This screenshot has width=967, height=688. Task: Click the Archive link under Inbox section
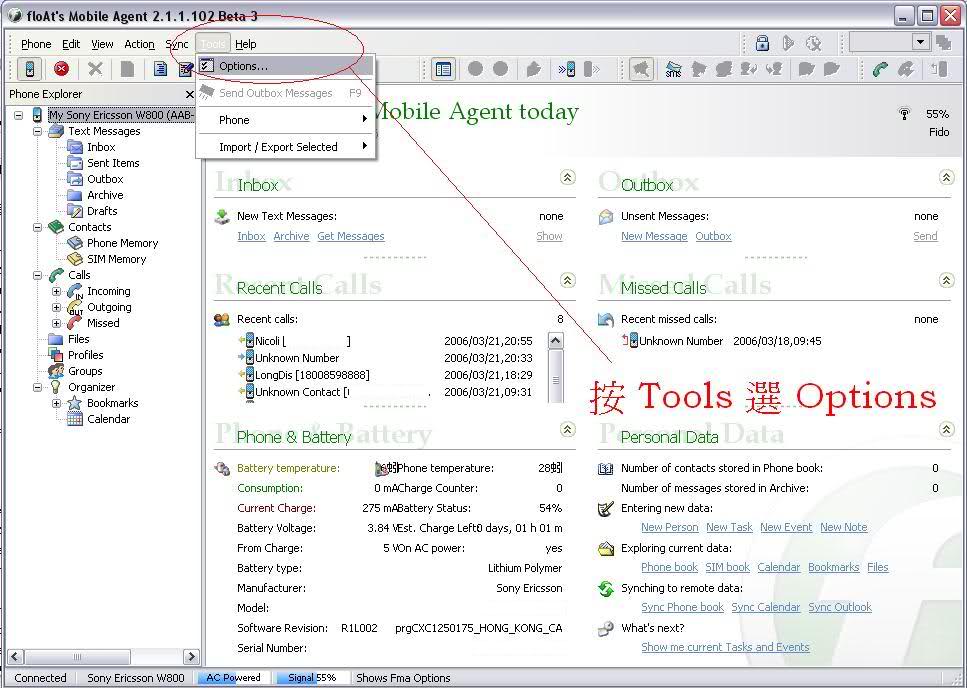[291, 236]
